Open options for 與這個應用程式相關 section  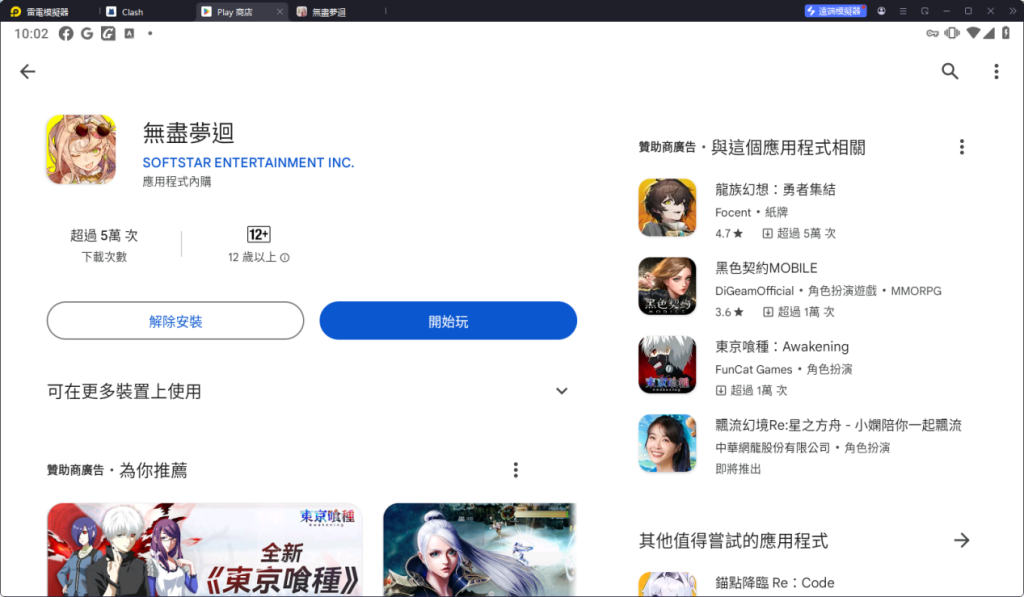pos(961,147)
